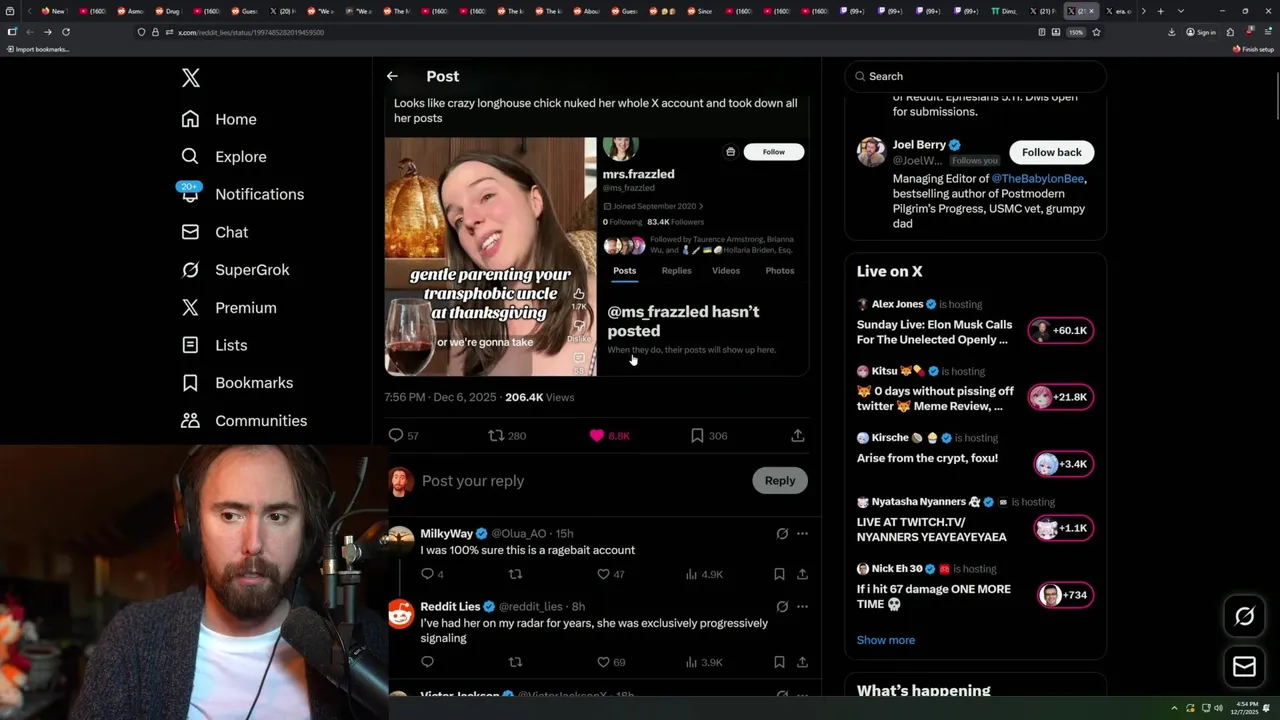This screenshot has height=720, width=1280.
Task: Open the @TheBabylonBee link
Action: [x=1038, y=178]
